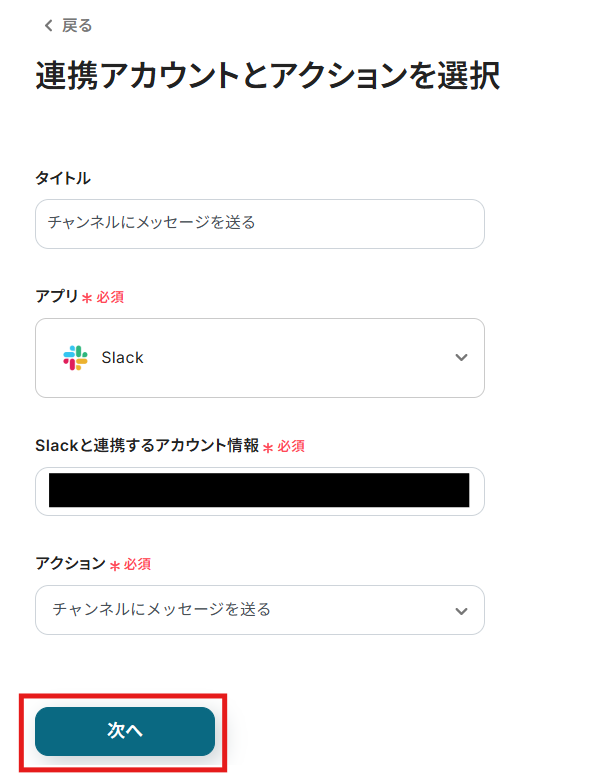Viewport: 613px width, 773px height.
Task: Click the アプリ field label
Action: click(x=56, y=297)
